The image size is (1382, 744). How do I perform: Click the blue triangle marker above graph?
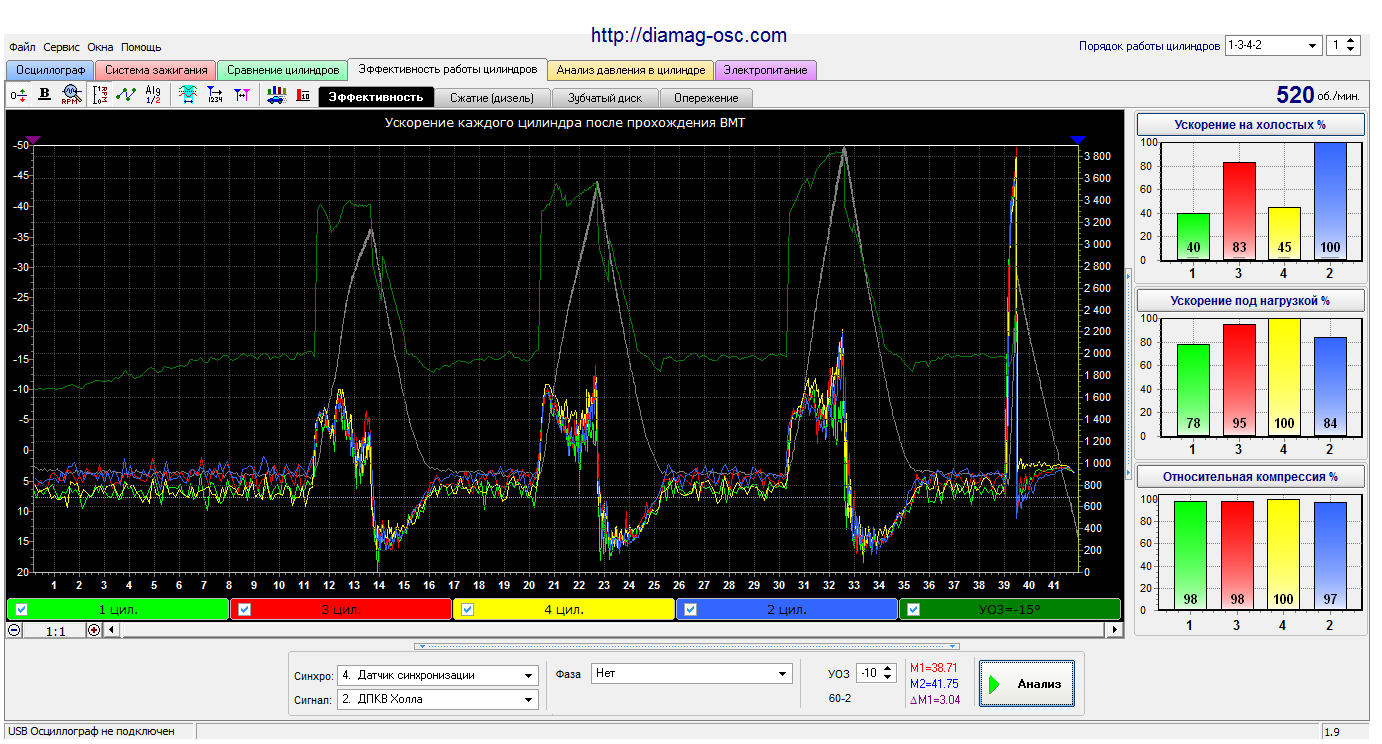(1077, 140)
